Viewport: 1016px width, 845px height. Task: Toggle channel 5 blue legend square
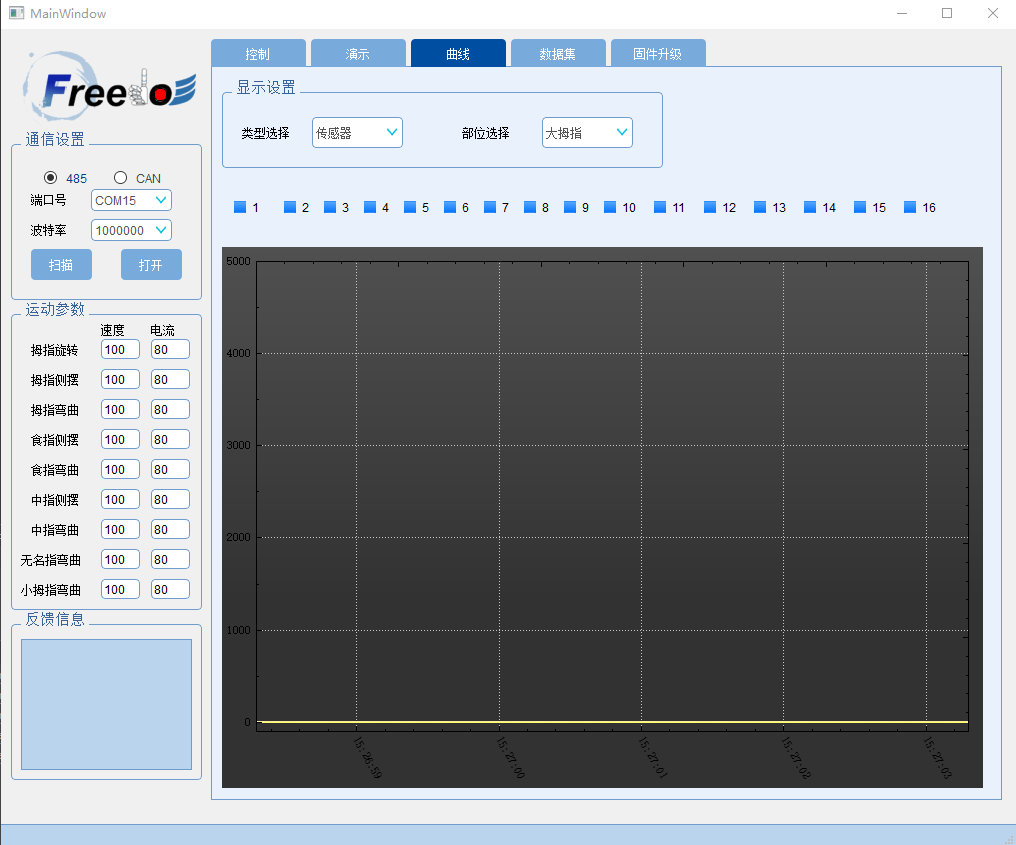pyautogui.click(x=410, y=207)
